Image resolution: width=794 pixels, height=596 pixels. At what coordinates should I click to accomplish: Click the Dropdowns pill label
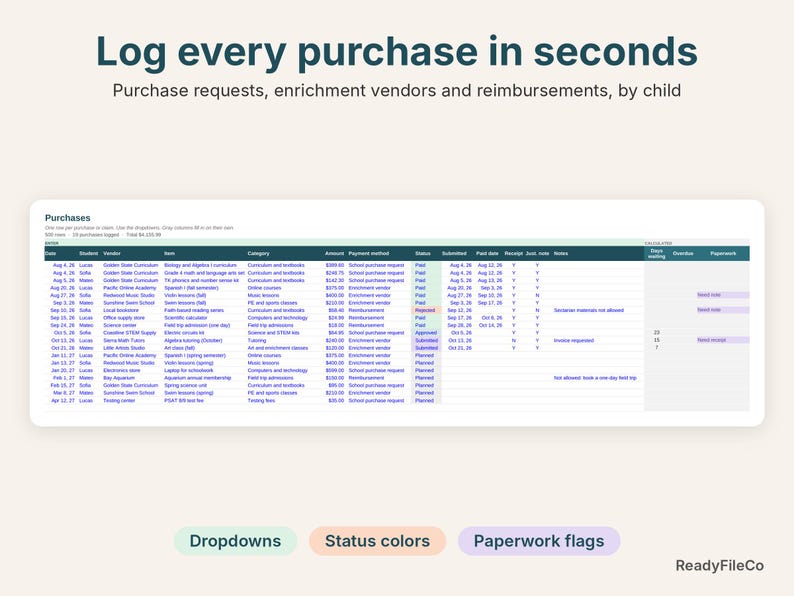235,541
